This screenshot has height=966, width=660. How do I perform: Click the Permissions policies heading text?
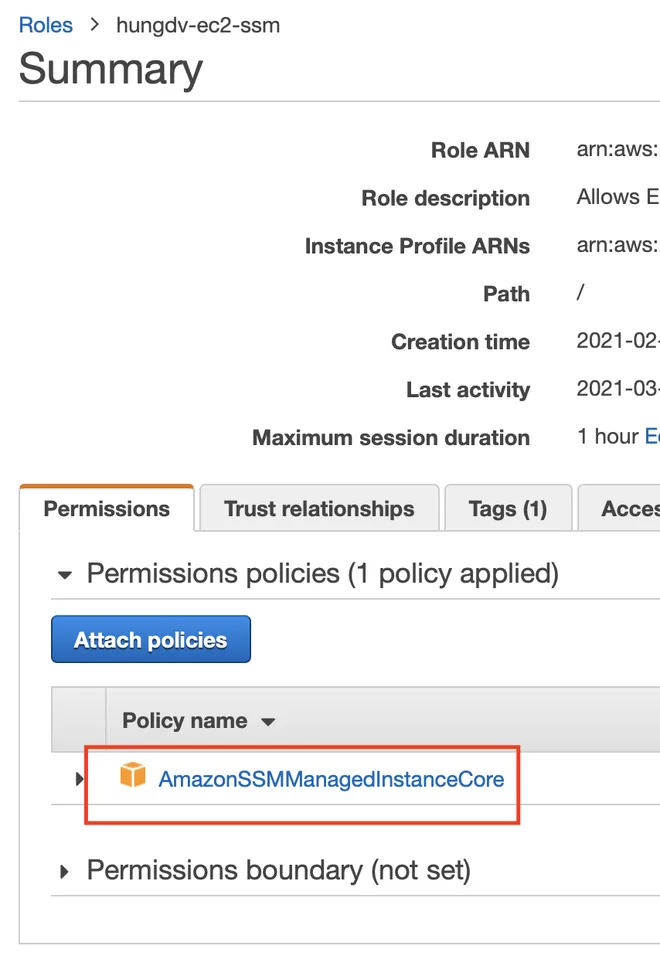(x=322, y=574)
